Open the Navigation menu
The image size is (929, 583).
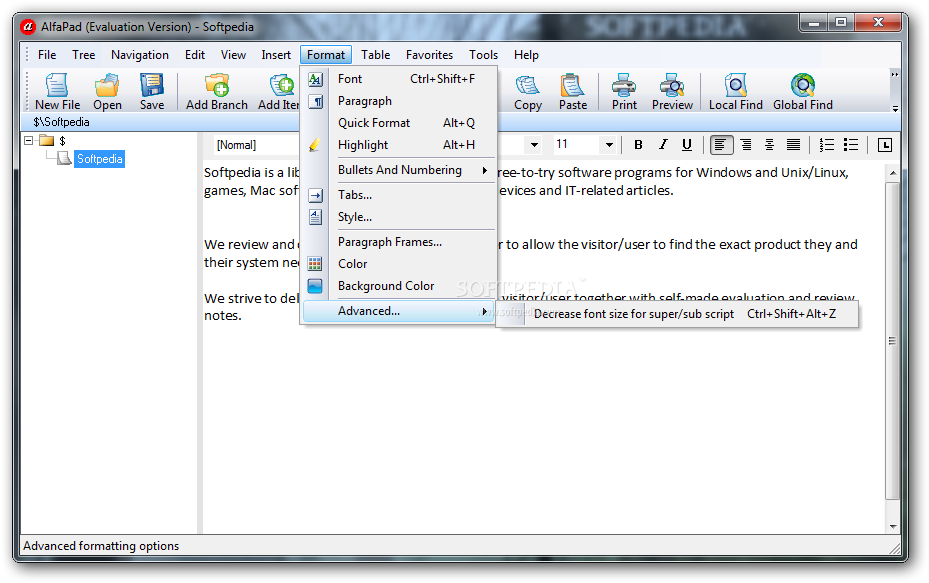point(140,55)
